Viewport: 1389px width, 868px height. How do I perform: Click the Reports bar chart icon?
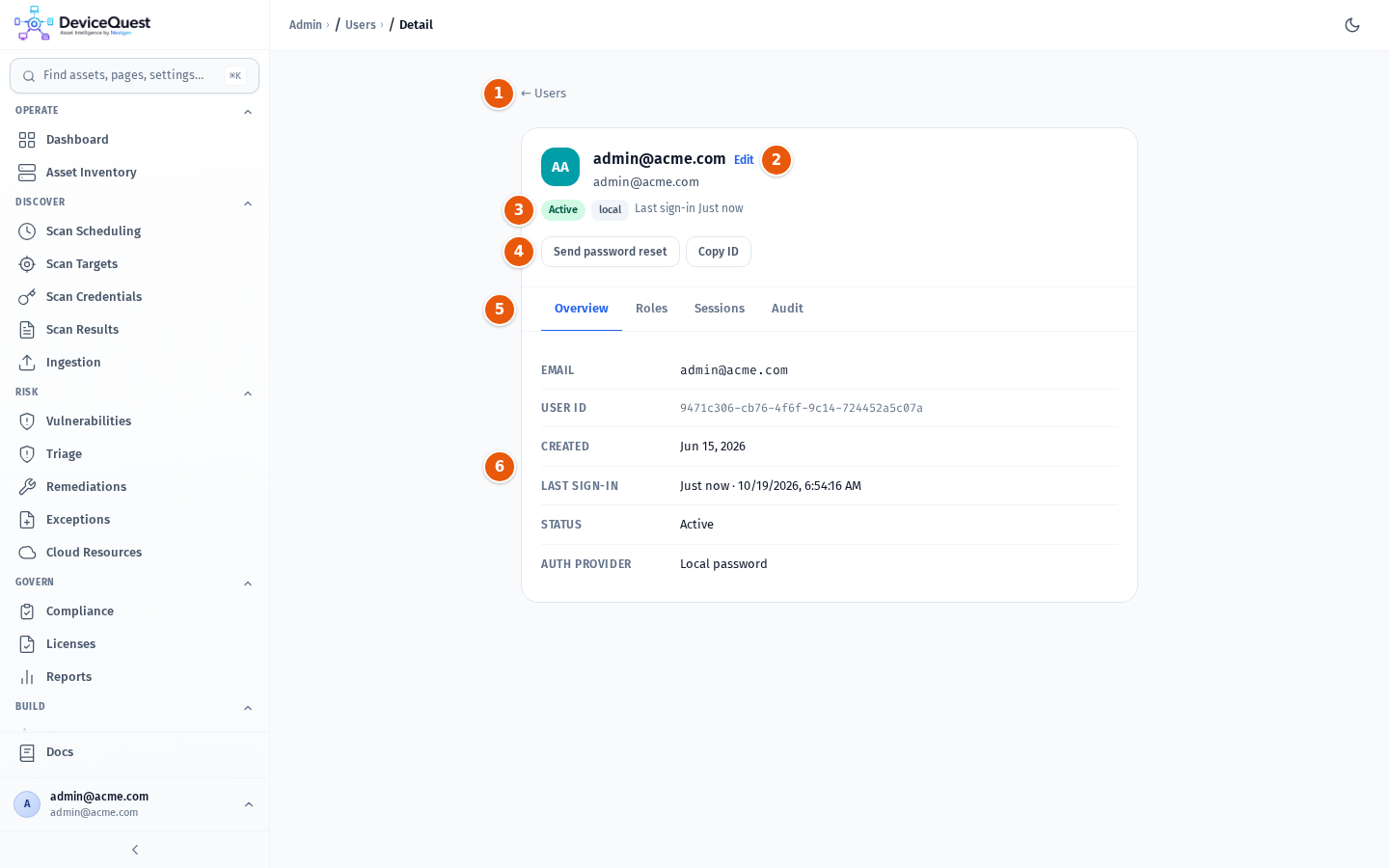[27, 677]
